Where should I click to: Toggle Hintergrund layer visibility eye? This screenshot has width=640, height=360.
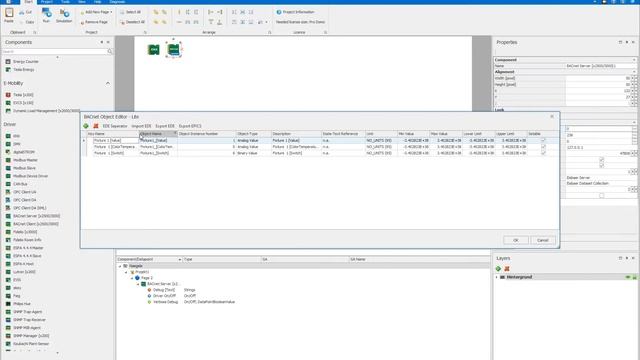pyautogui.click(x=628, y=277)
